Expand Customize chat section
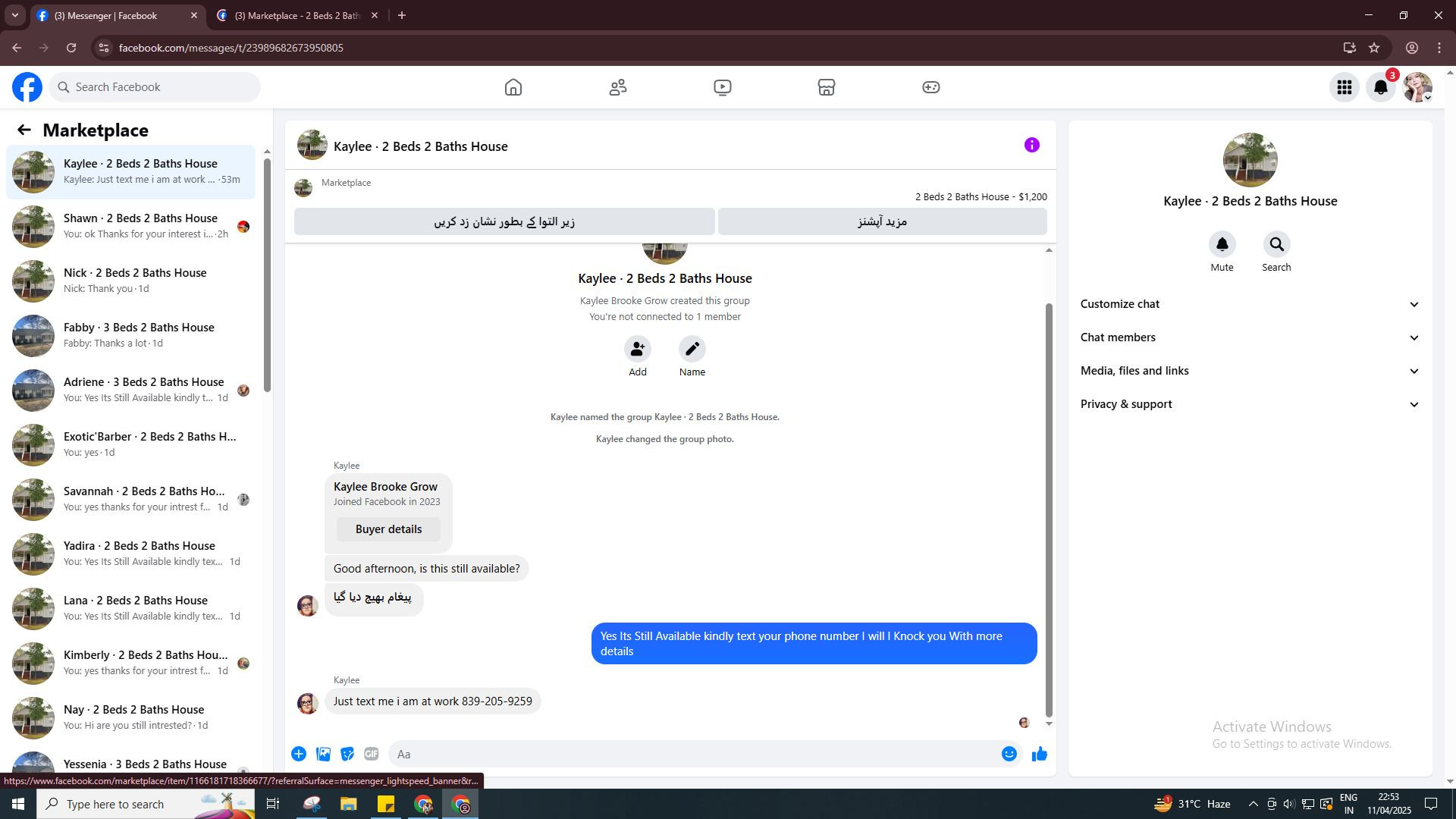Screen dimensions: 1456x819 click(x=1250, y=304)
